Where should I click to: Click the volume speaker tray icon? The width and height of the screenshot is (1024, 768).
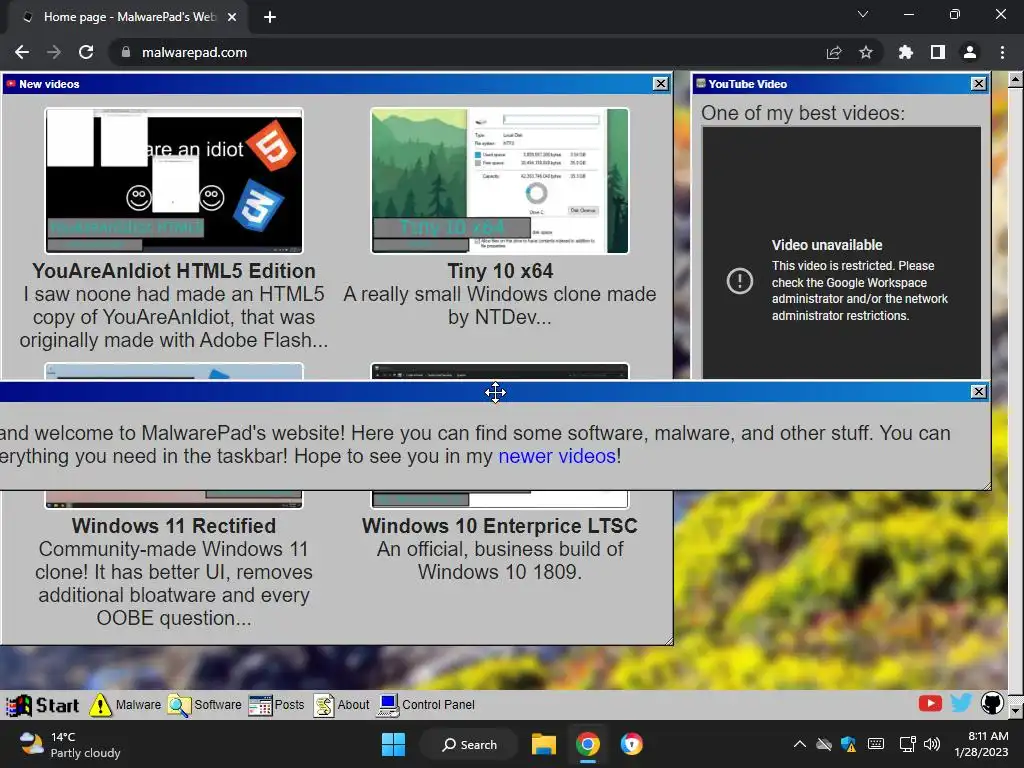pyautogui.click(x=932, y=744)
